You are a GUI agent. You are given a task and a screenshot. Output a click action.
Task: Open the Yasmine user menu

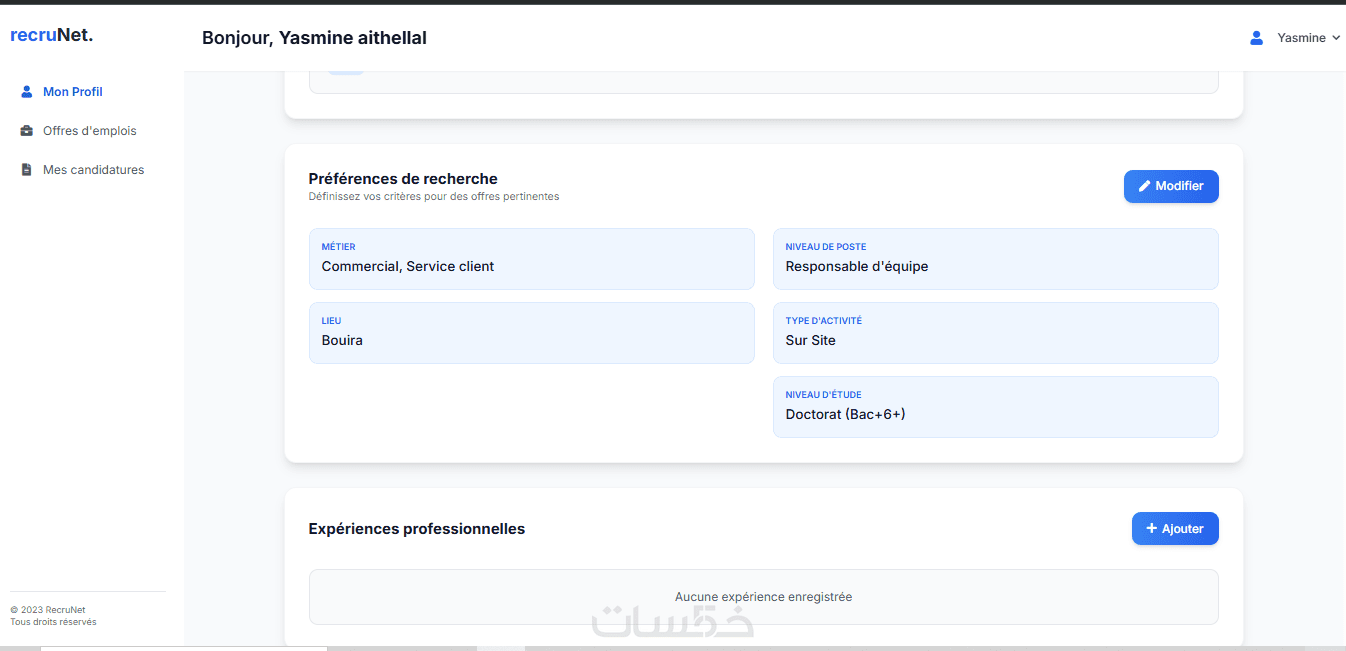[x=1301, y=38]
